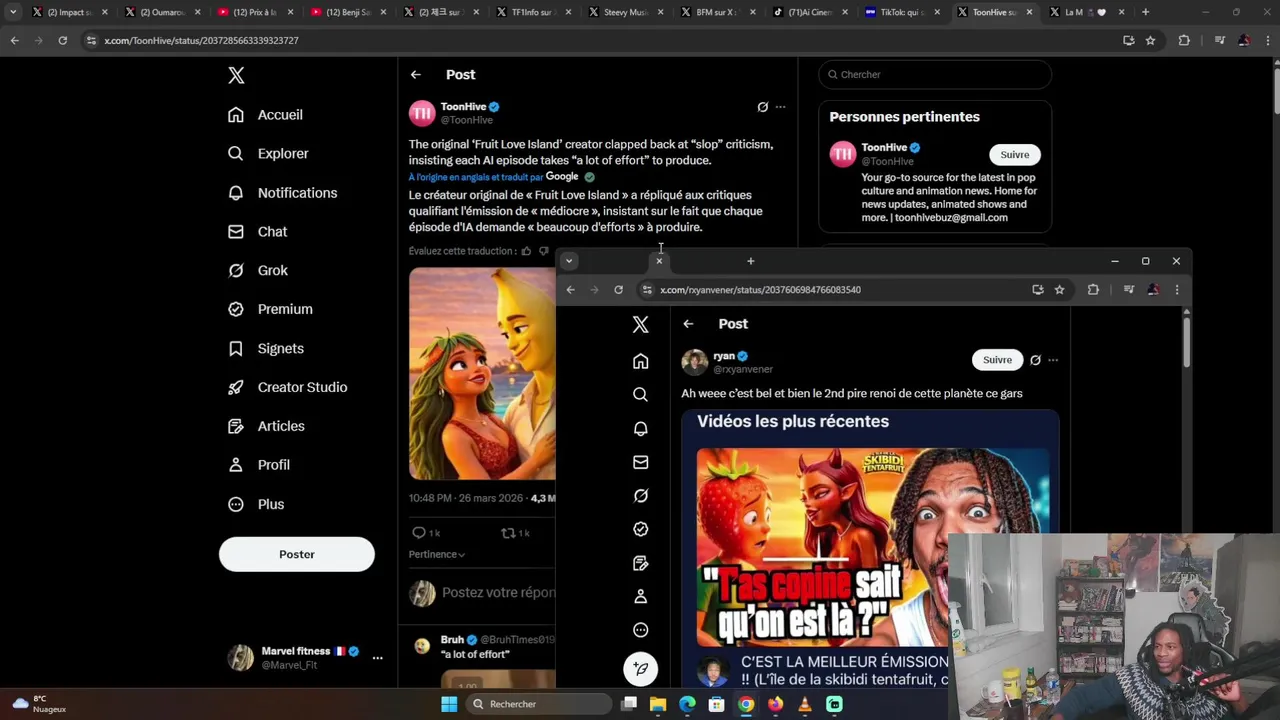Click the X logo in the back window
Viewport: 1280px width, 720px height.
pos(236,75)
